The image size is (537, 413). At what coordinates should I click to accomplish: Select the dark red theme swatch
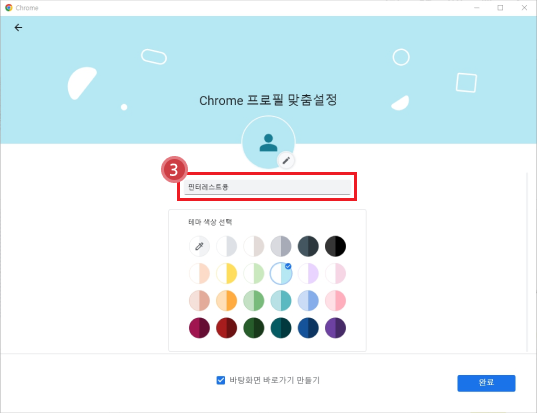pyautogui.click(x=227, y=328)
